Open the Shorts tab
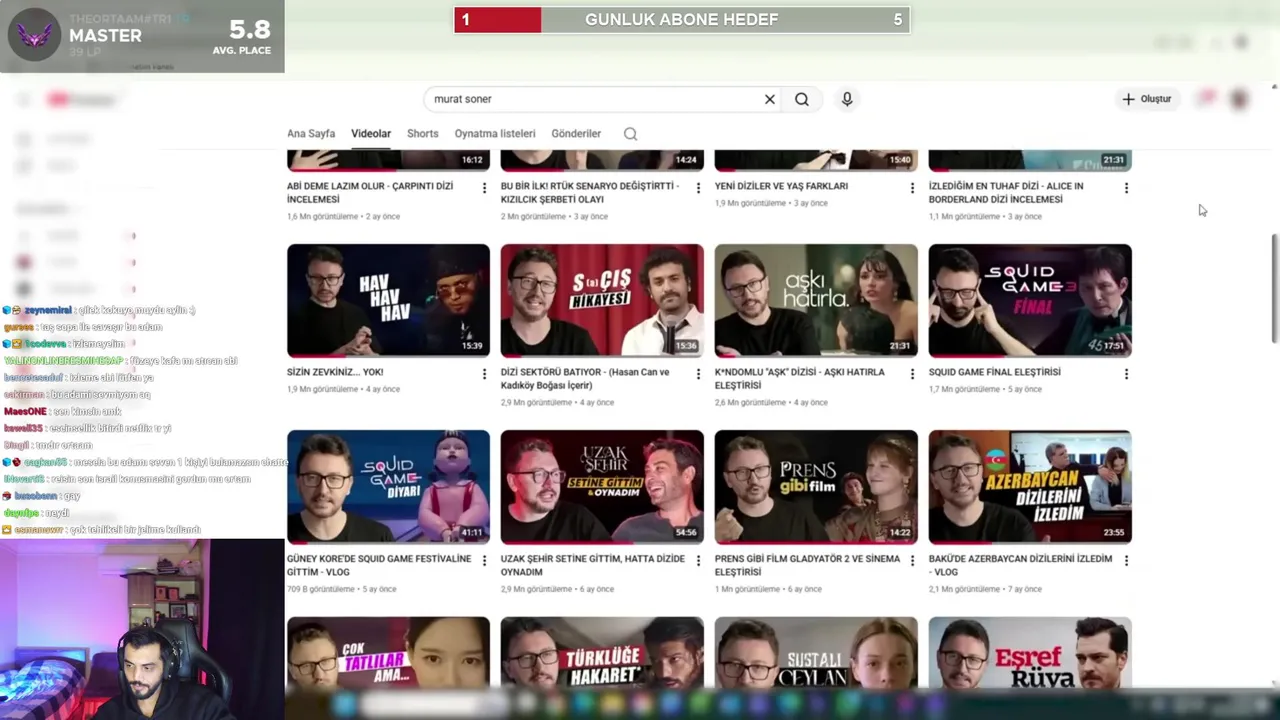The height and width of the screenshot is (720, 1280). [x=423, y=133]
